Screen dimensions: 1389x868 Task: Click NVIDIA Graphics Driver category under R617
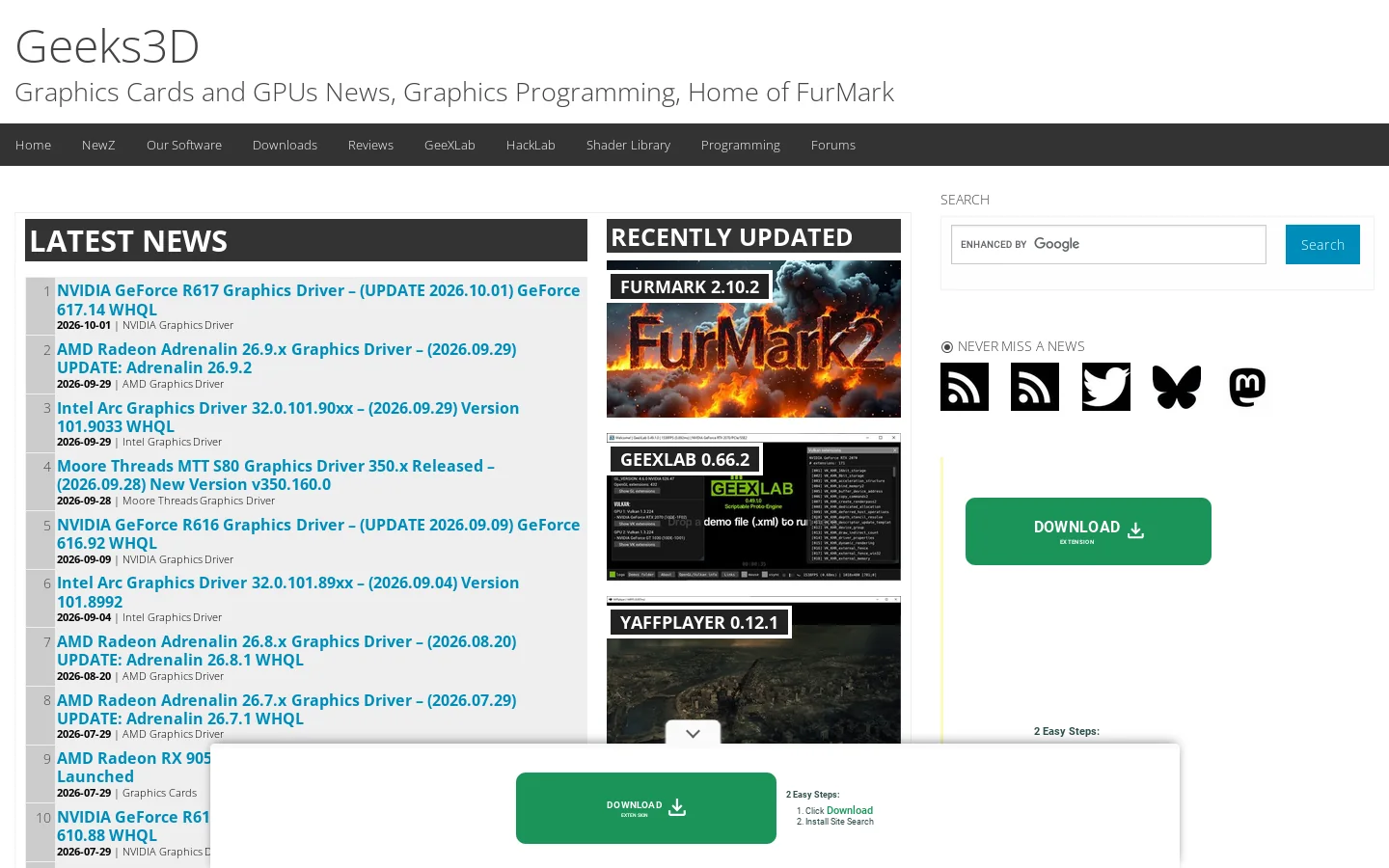177,325
